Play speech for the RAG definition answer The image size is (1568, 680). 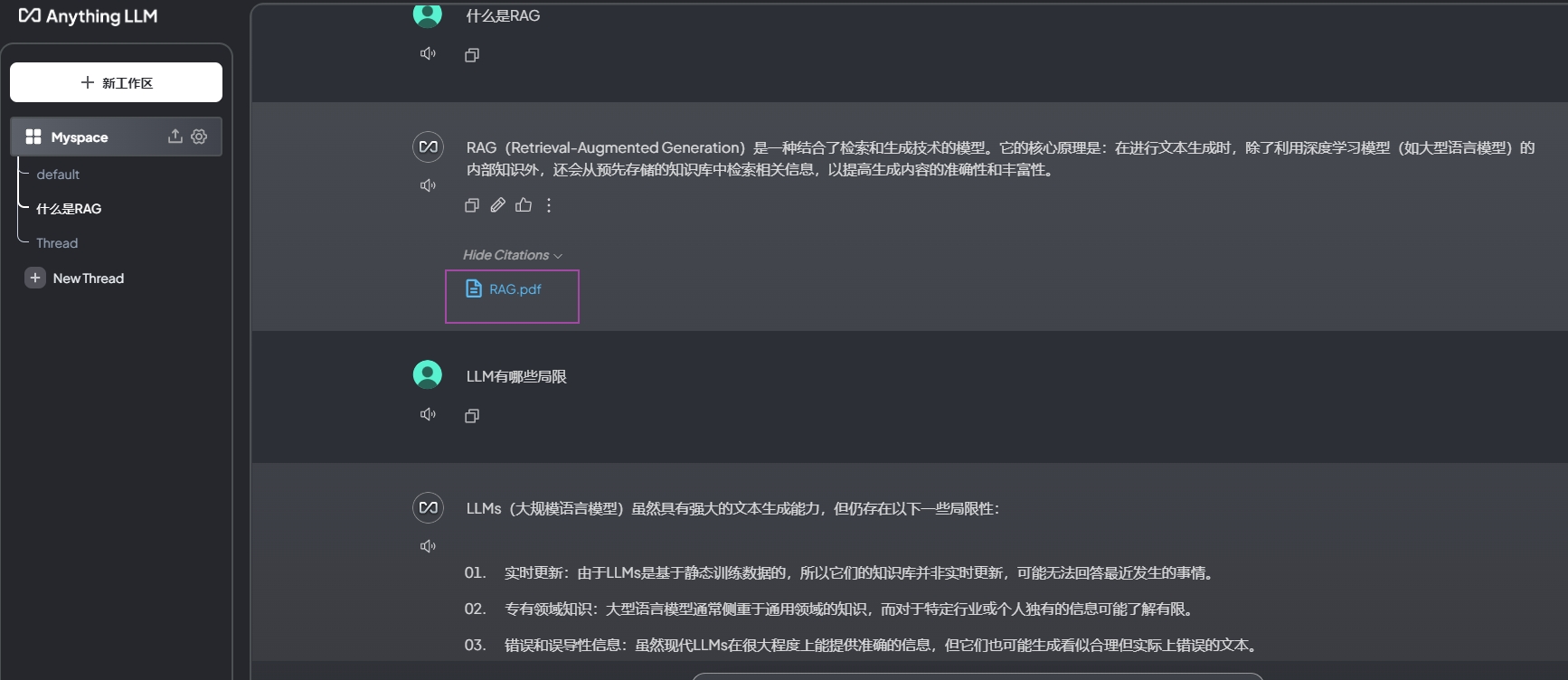coord(428,185)
